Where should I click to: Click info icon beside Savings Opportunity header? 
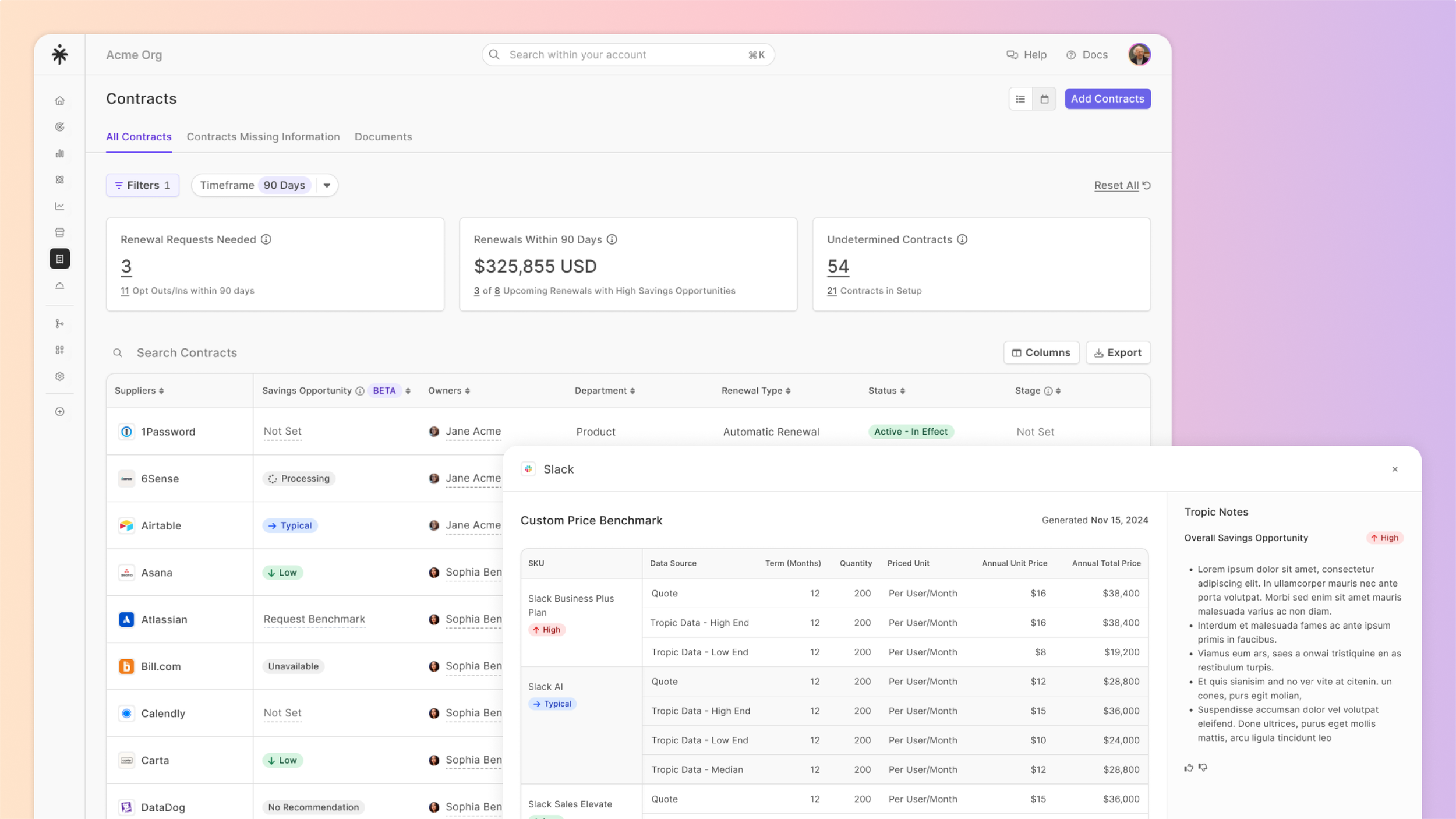[x=360, y=391]
